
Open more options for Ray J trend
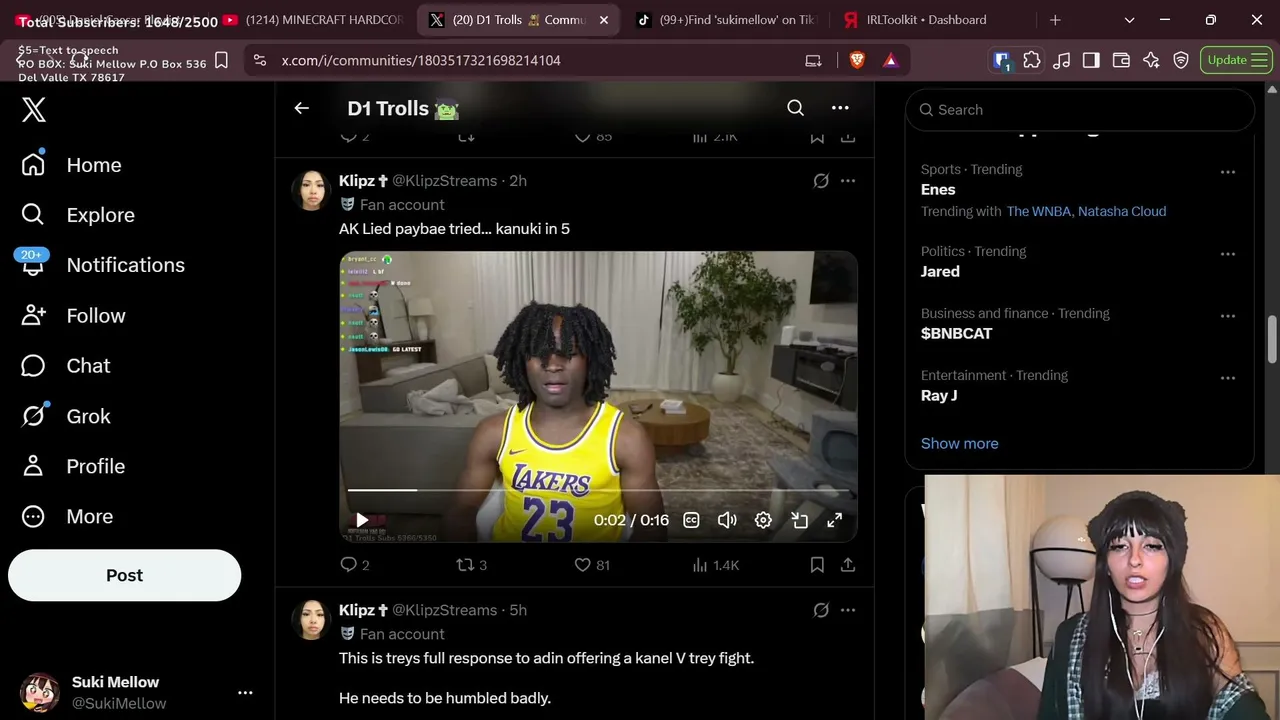(x=1228, y=378)
